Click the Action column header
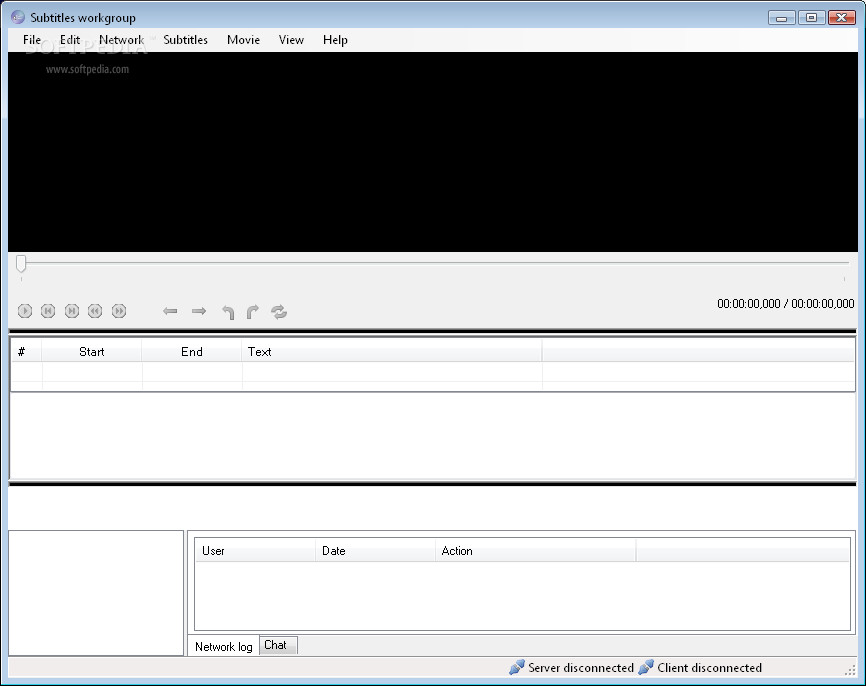The width and height of the screenshot is (866, 686). tap(536, 551)
